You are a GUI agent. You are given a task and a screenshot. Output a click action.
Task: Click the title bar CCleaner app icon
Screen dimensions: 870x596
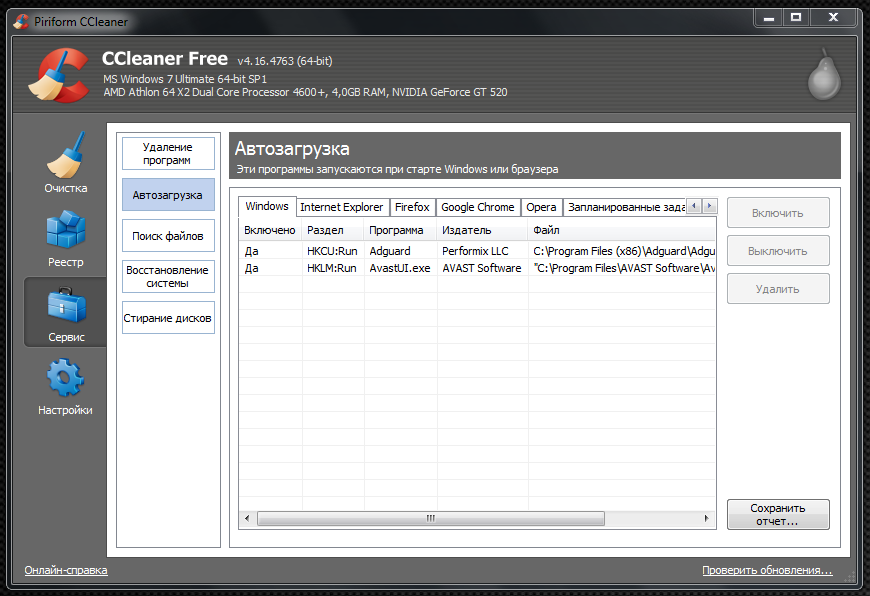20,22
